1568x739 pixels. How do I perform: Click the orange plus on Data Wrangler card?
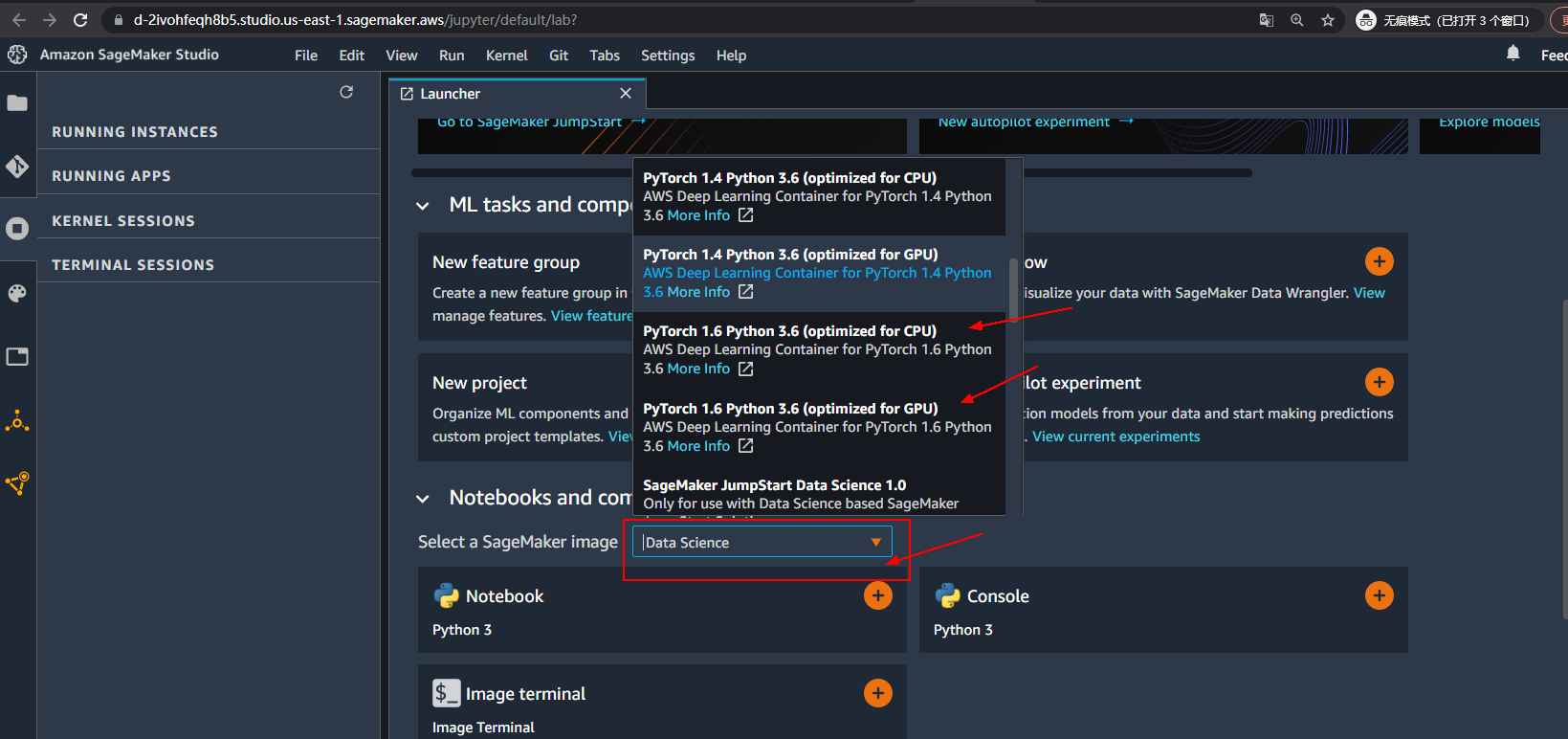[x=1380, y=261]
